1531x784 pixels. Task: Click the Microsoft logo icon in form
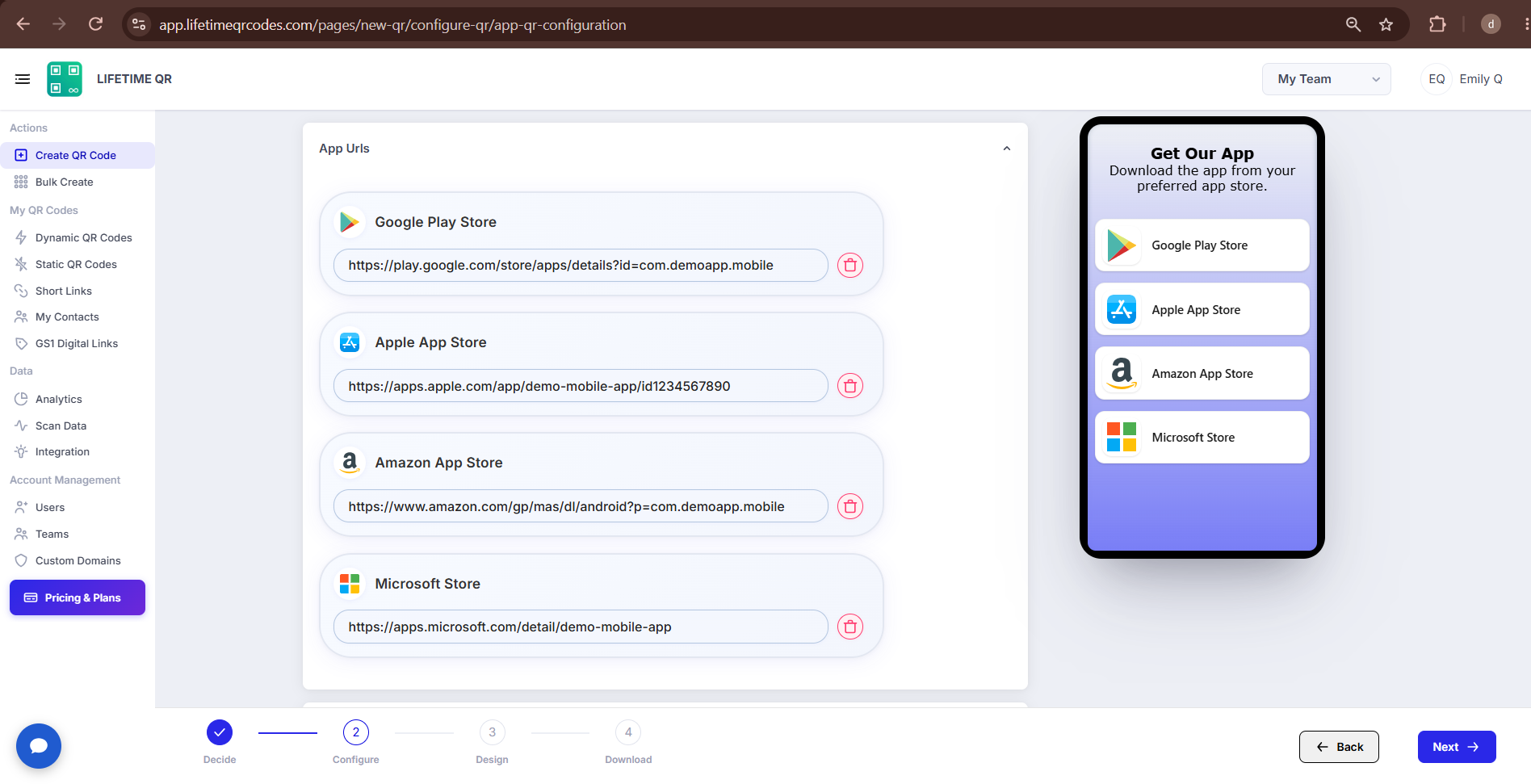pyautogui.click(x=350, y=584)
